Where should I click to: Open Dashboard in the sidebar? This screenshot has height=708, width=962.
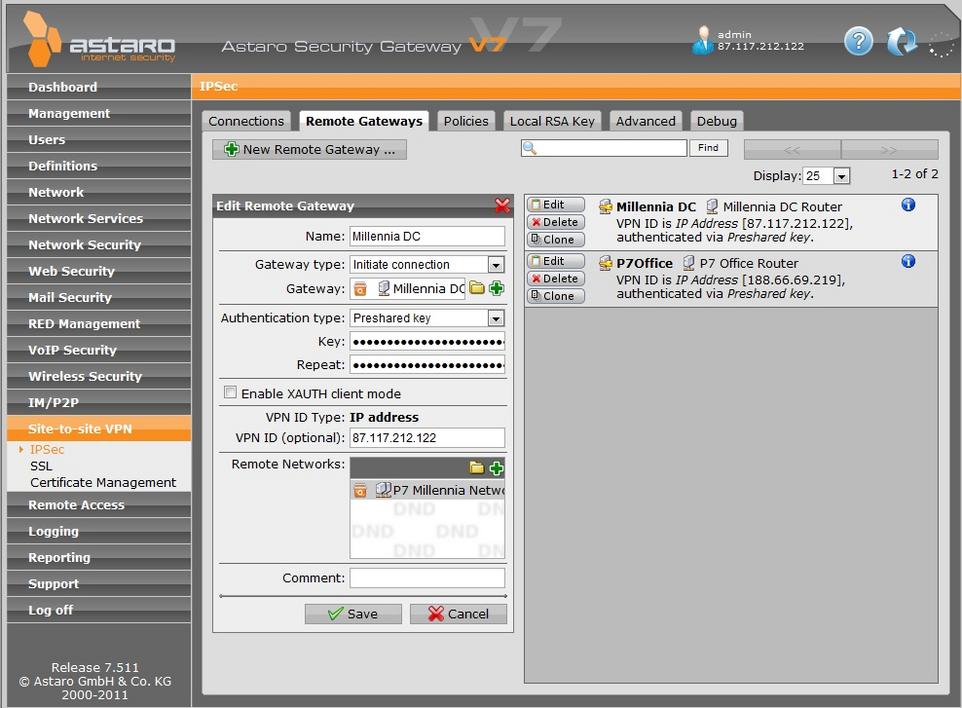tap(99, 87)
